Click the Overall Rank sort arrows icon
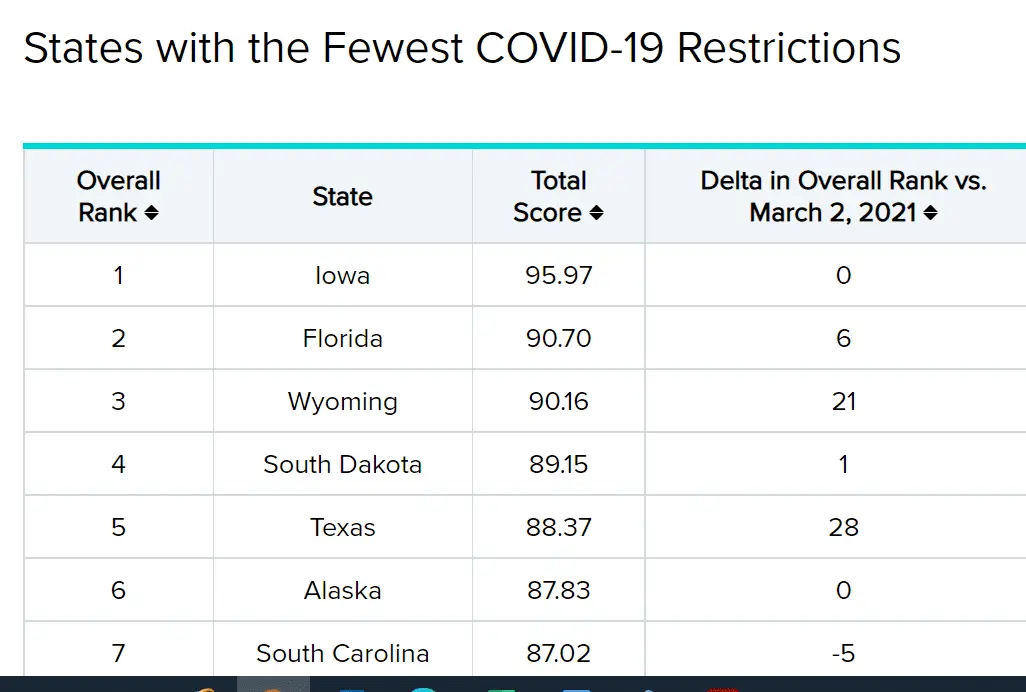This screenshot has width=1026, height=692. coord(151,214)
